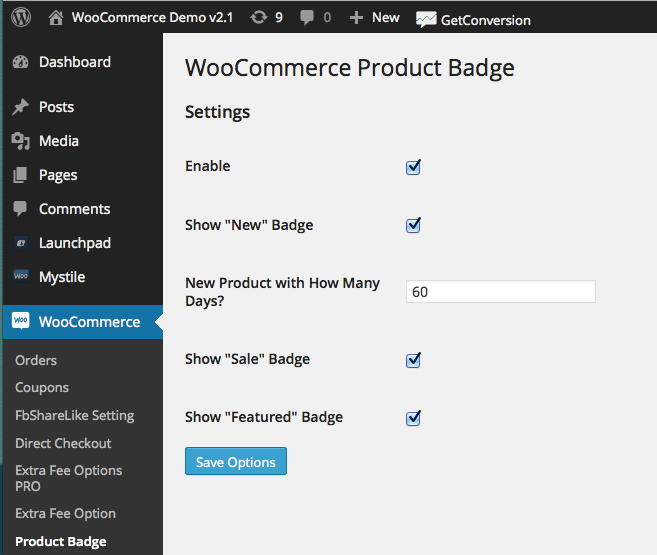Open the Pages menu item
The width and height of the screenshot is (657, 555).
(58, 175)
